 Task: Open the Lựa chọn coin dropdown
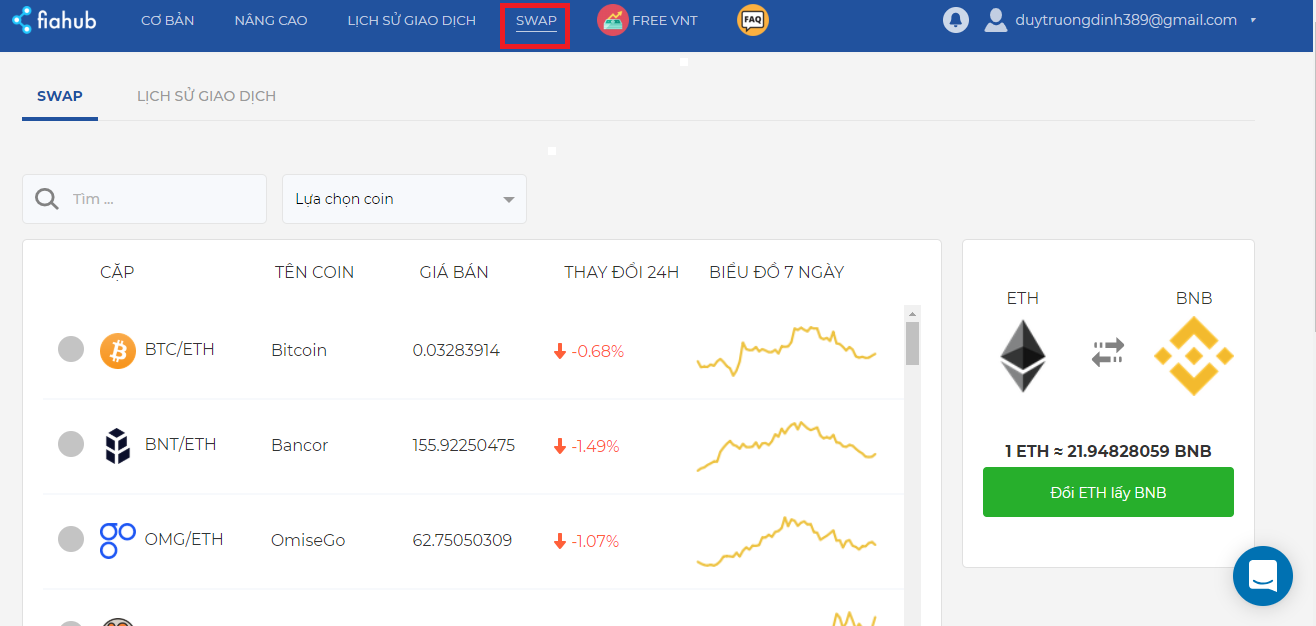coord(404,199)
